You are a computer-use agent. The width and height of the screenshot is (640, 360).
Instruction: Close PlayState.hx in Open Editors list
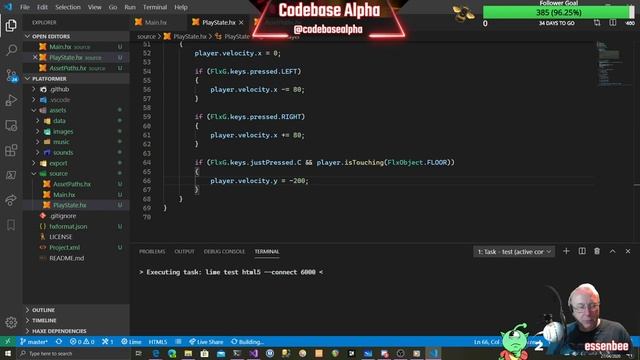(x=35, y=58)
